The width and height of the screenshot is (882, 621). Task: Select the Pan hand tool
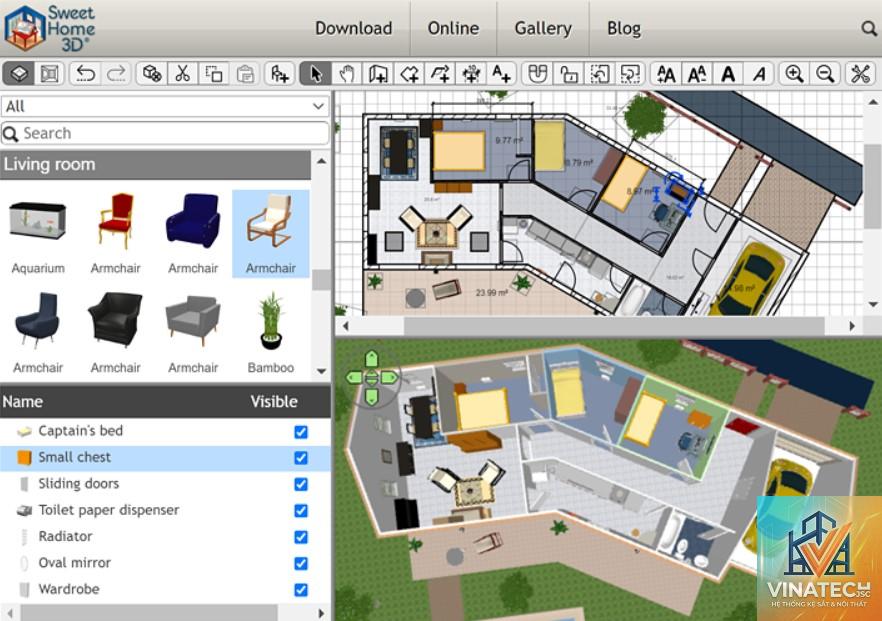pos(346,74)
